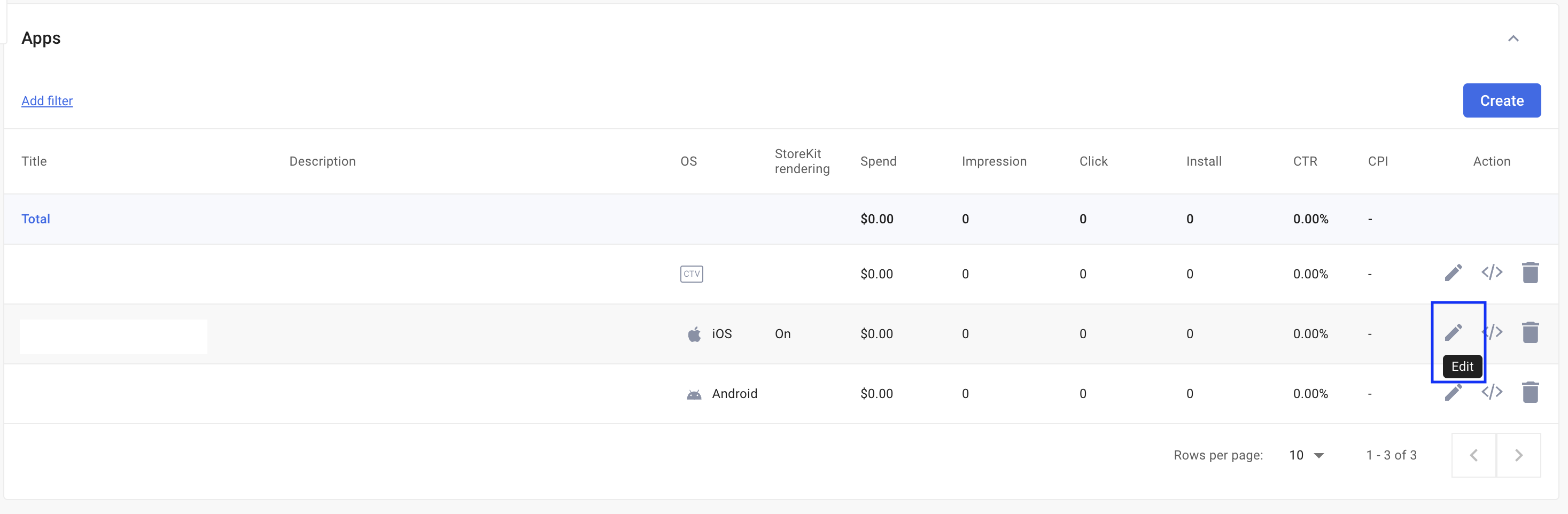1568x514 pixels.
Task: Click the trash icon for iOS app
Action: click(1530, 333)
